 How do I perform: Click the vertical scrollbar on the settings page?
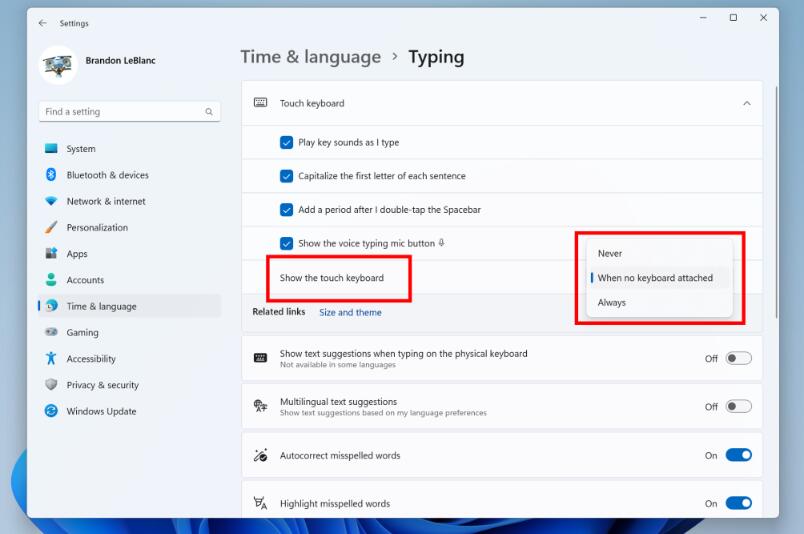(x=776, y=203)
